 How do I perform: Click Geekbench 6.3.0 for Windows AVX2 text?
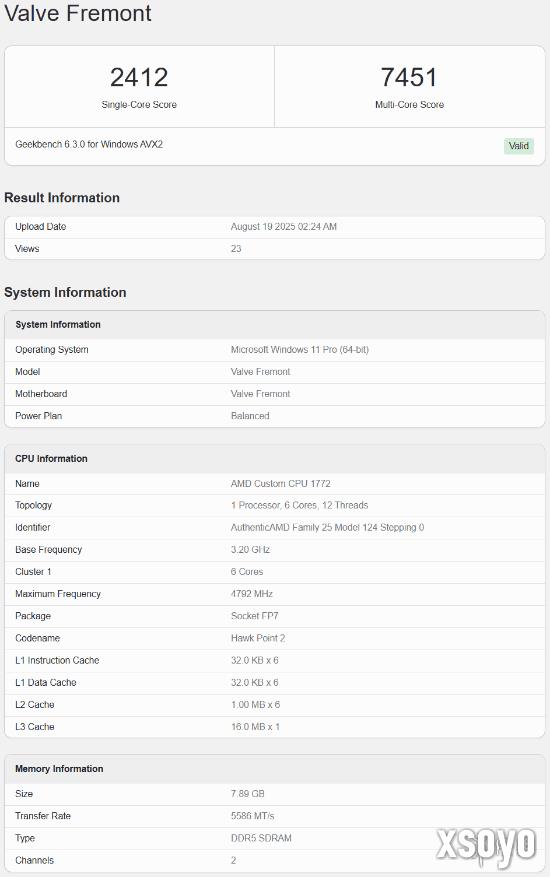tap(89, 144)
